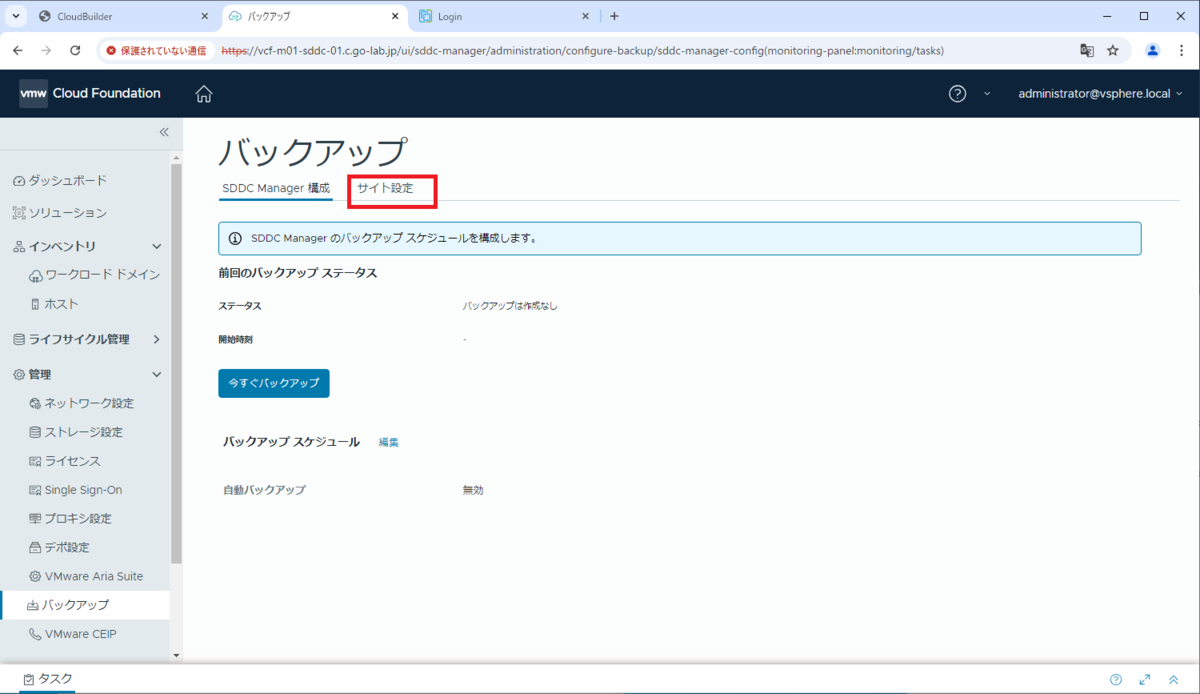The image size is (1200, 694).
Task: Expand the ライフサイクル管理 section chevron
Action: (156, 339)
